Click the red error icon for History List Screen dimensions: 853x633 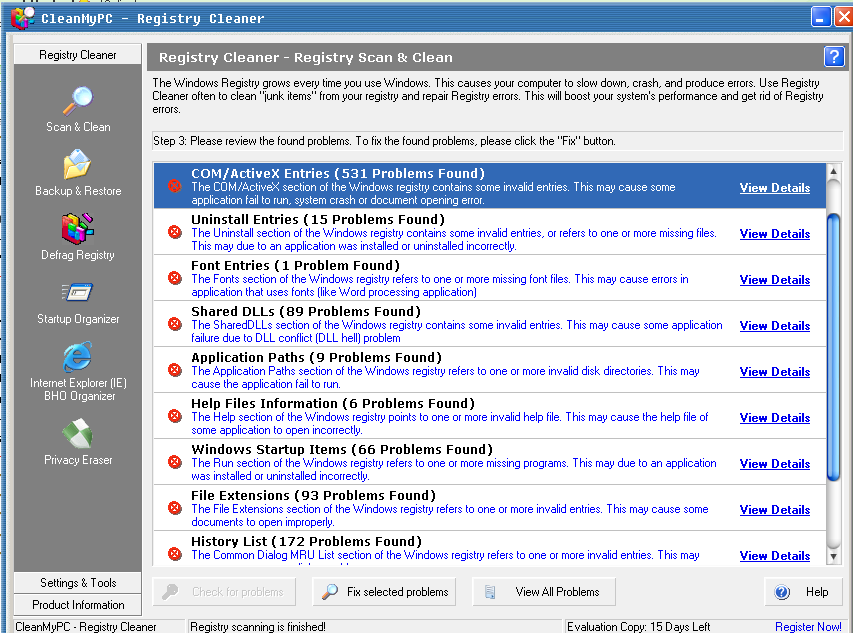[175, 554]
